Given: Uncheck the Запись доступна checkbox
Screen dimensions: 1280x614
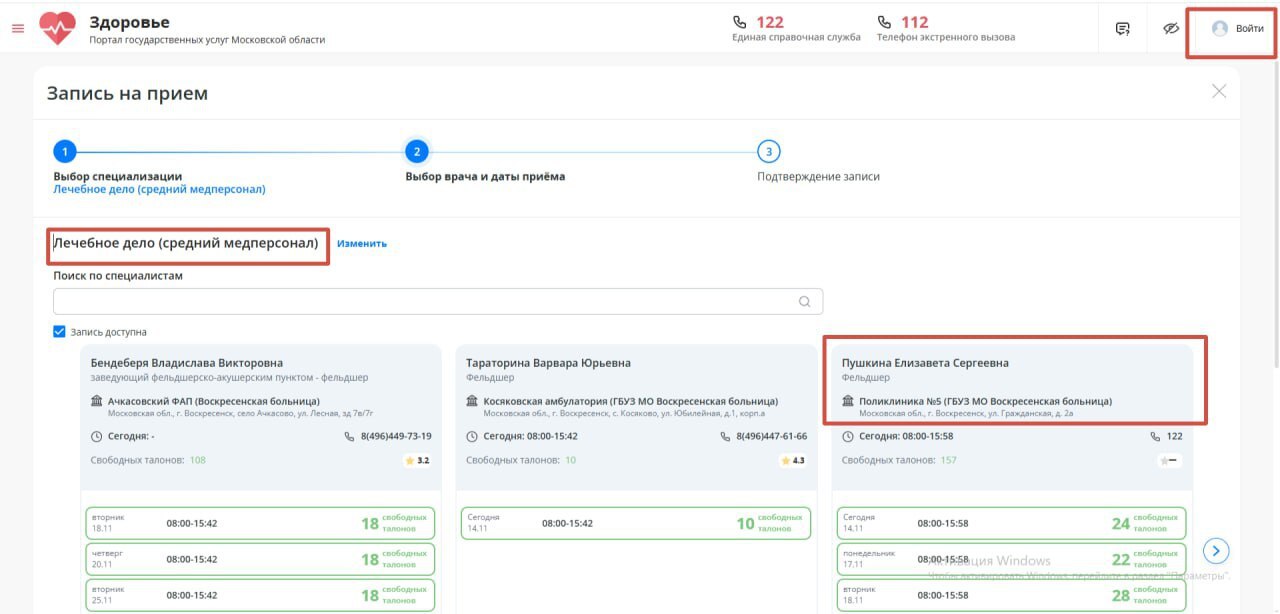Looking at the screenshot, I should (x=59, y=332).
